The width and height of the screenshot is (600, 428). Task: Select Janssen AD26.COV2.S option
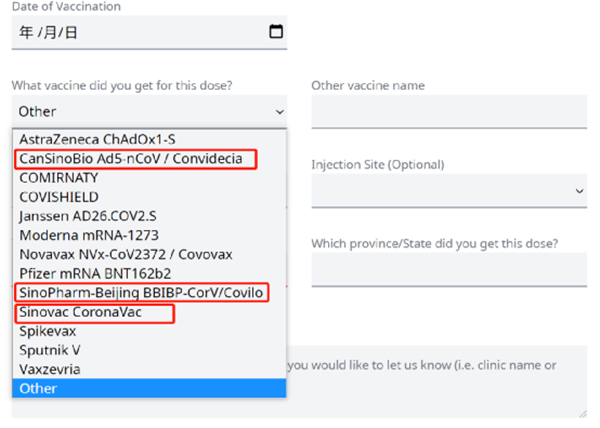click(x=149, y=216)
